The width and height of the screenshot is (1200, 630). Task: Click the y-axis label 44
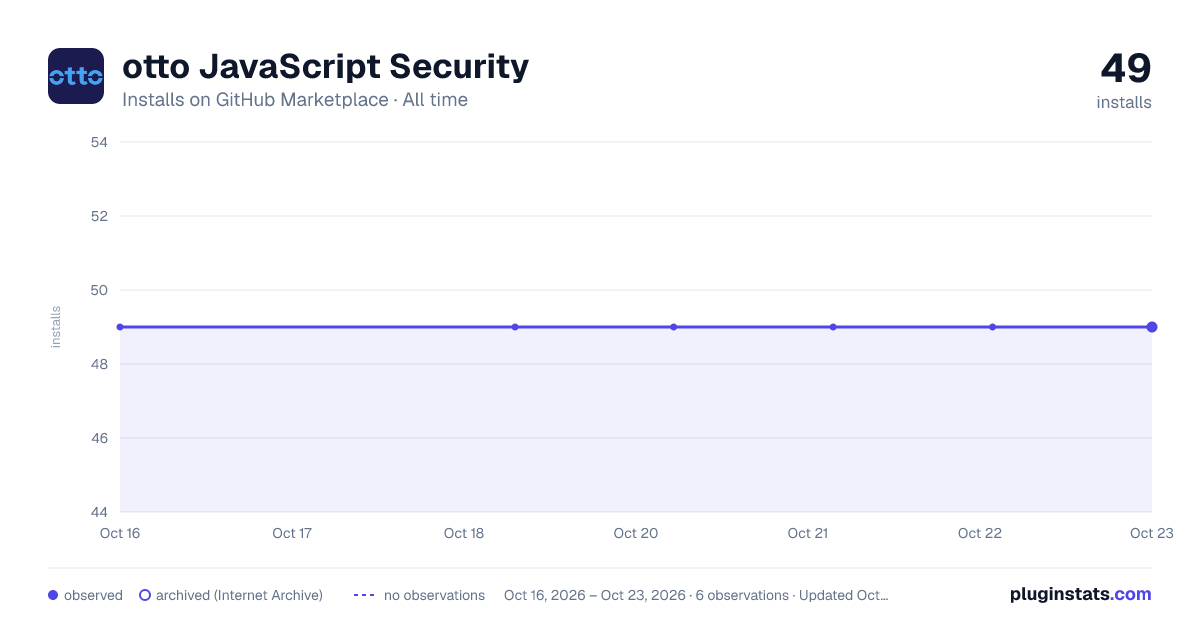click(x=99, y=512)
